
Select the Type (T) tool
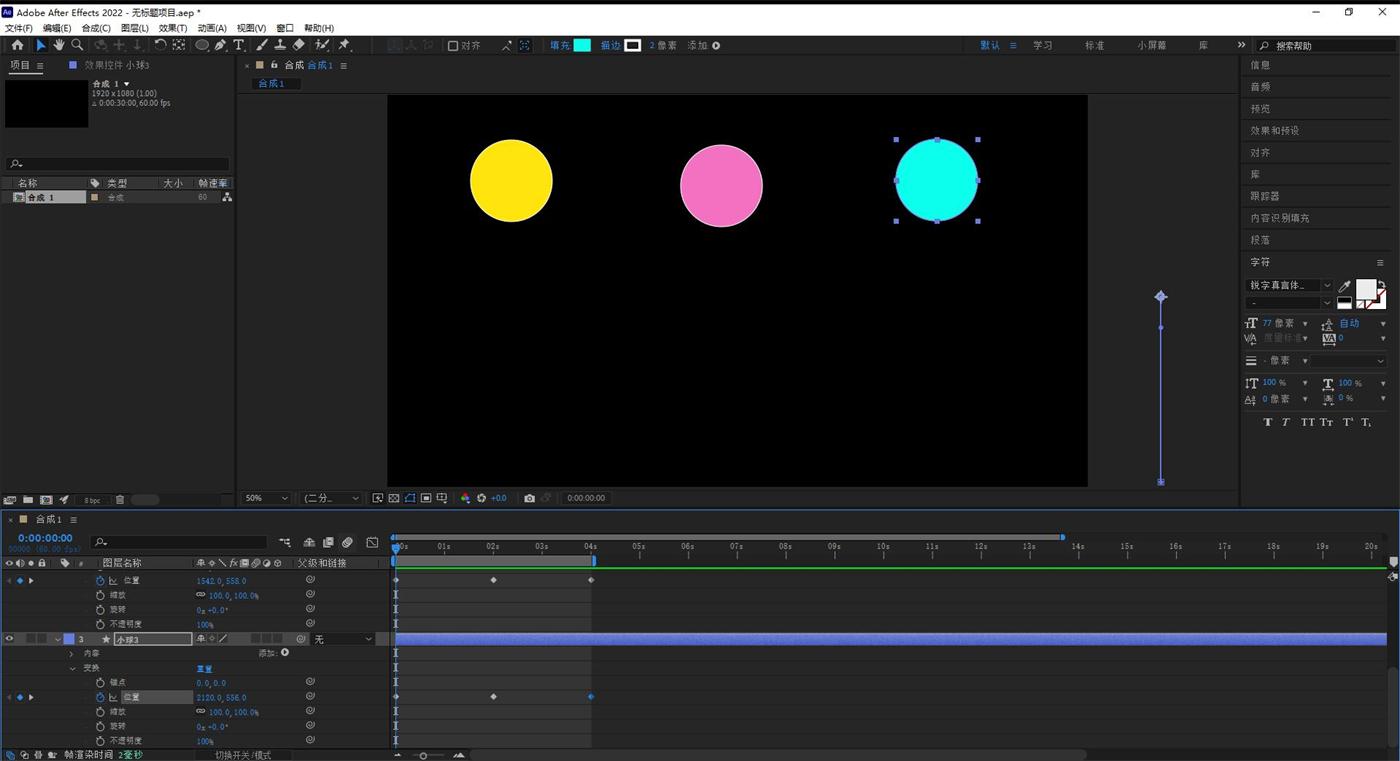[x=239, y=45]
